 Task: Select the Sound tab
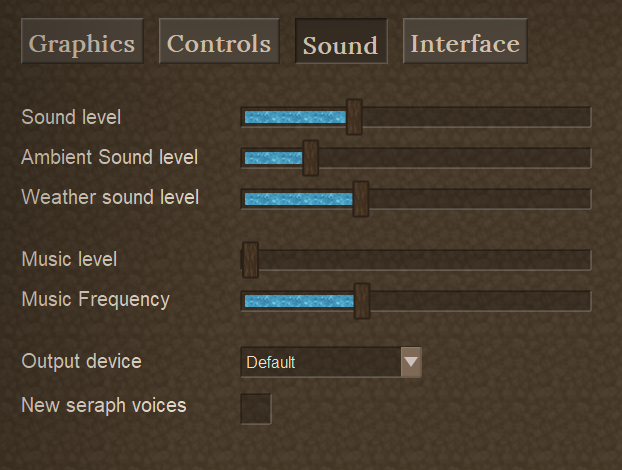(340, 44)
